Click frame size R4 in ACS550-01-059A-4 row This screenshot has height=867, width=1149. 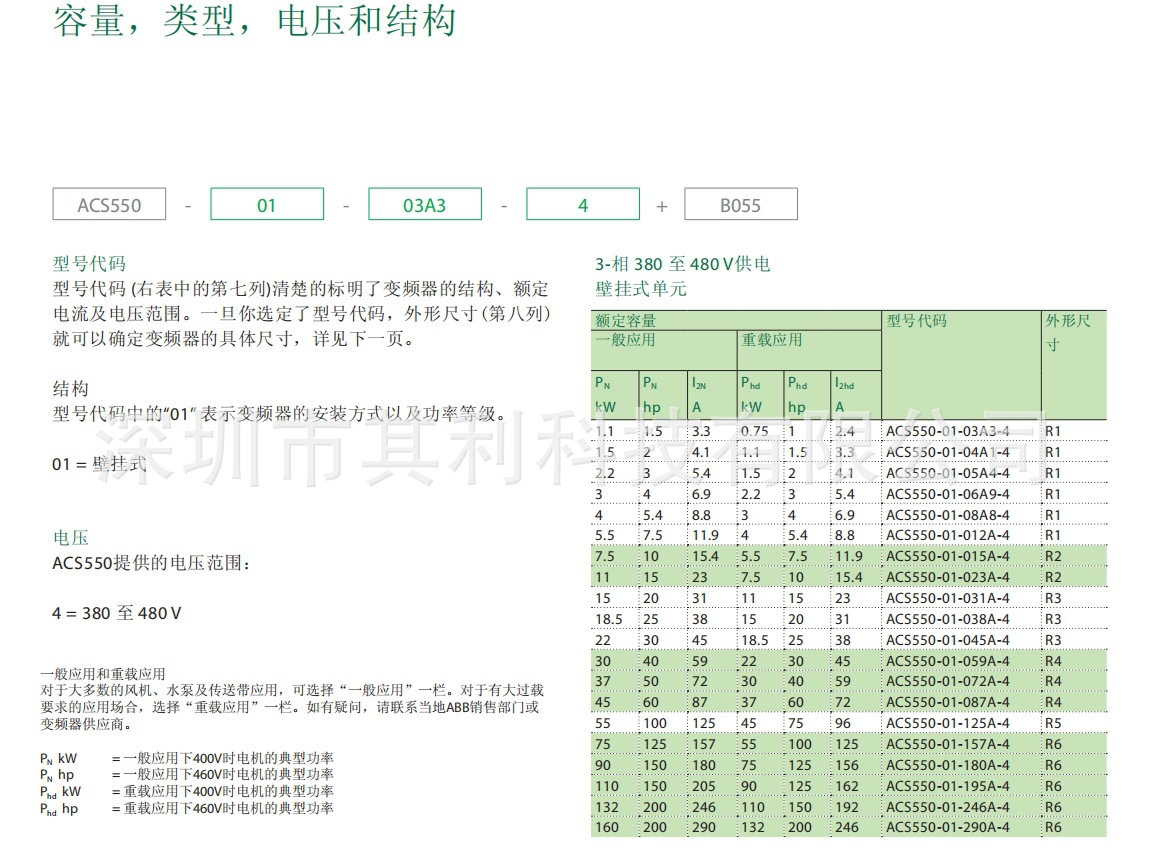[x=1053, y=661]
